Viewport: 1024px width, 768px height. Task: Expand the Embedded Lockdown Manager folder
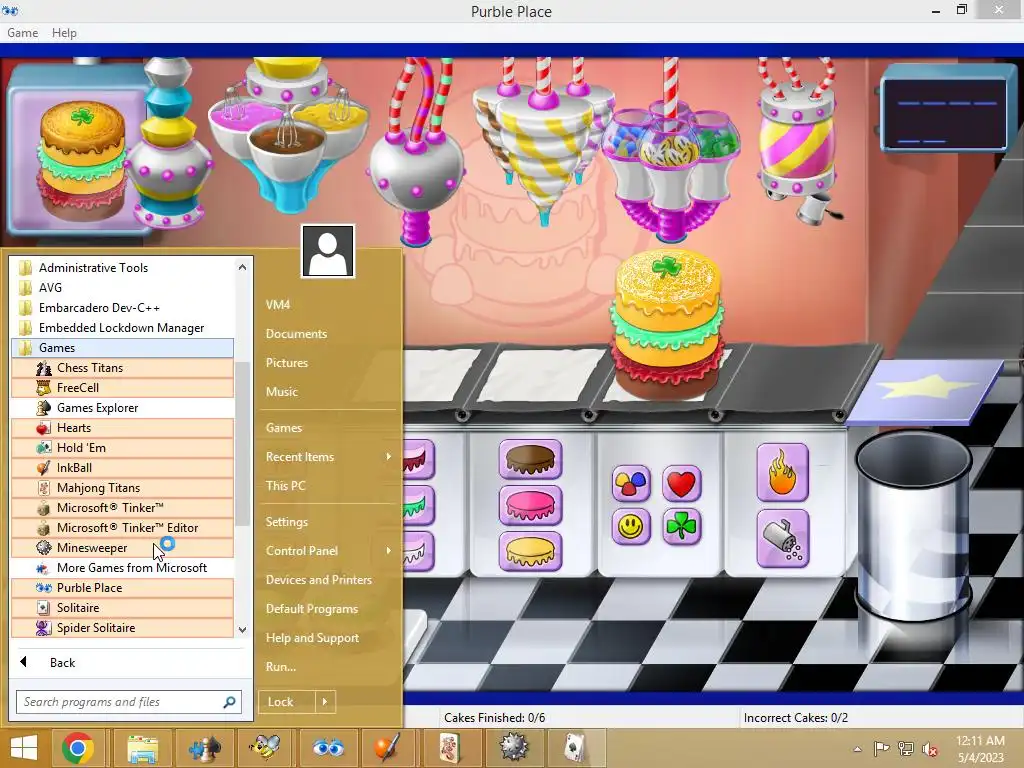coord(122,328)
